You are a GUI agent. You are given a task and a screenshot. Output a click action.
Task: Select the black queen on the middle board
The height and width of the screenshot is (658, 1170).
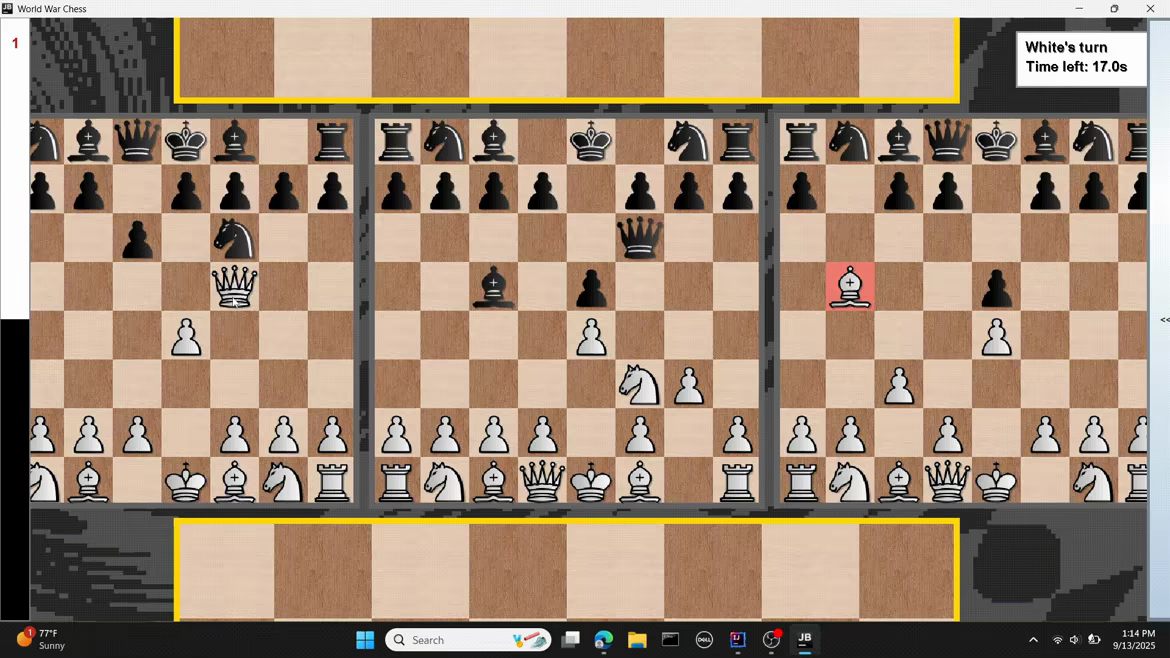(x=639, y=239)
